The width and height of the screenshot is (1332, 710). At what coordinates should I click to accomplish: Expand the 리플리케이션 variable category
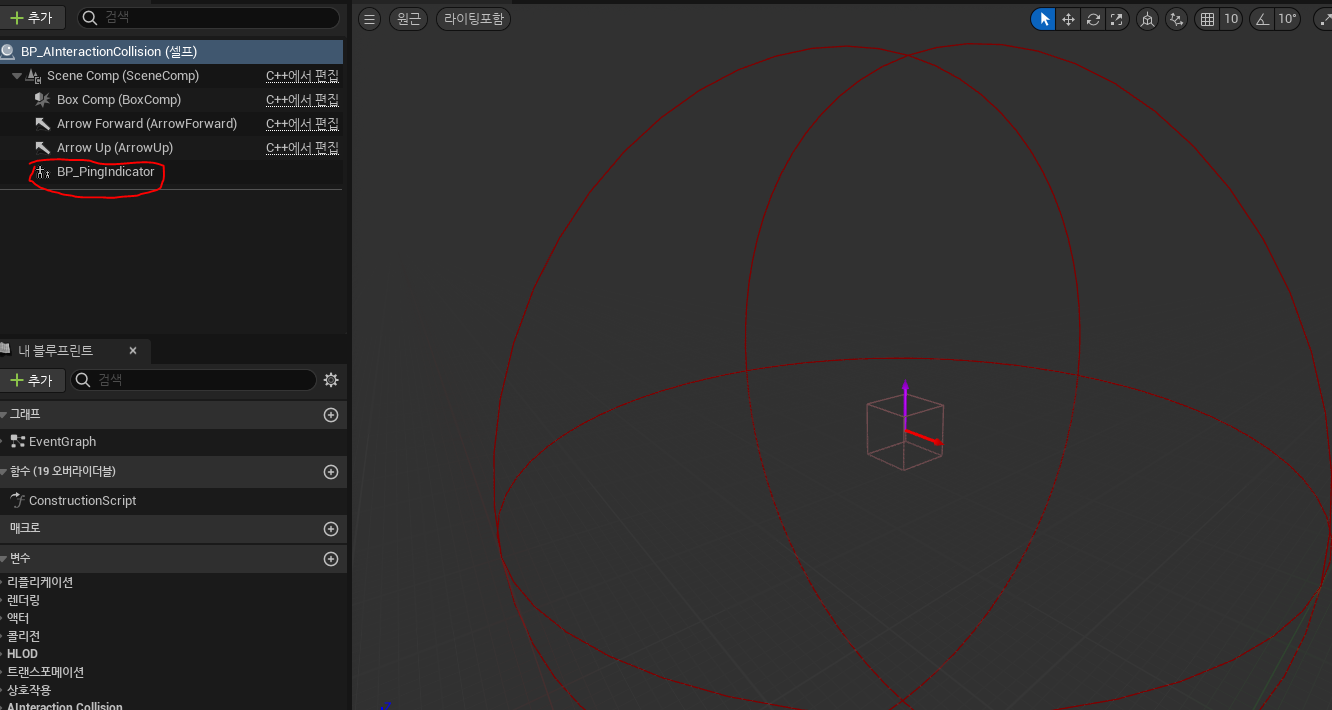(x=40, y=582)
